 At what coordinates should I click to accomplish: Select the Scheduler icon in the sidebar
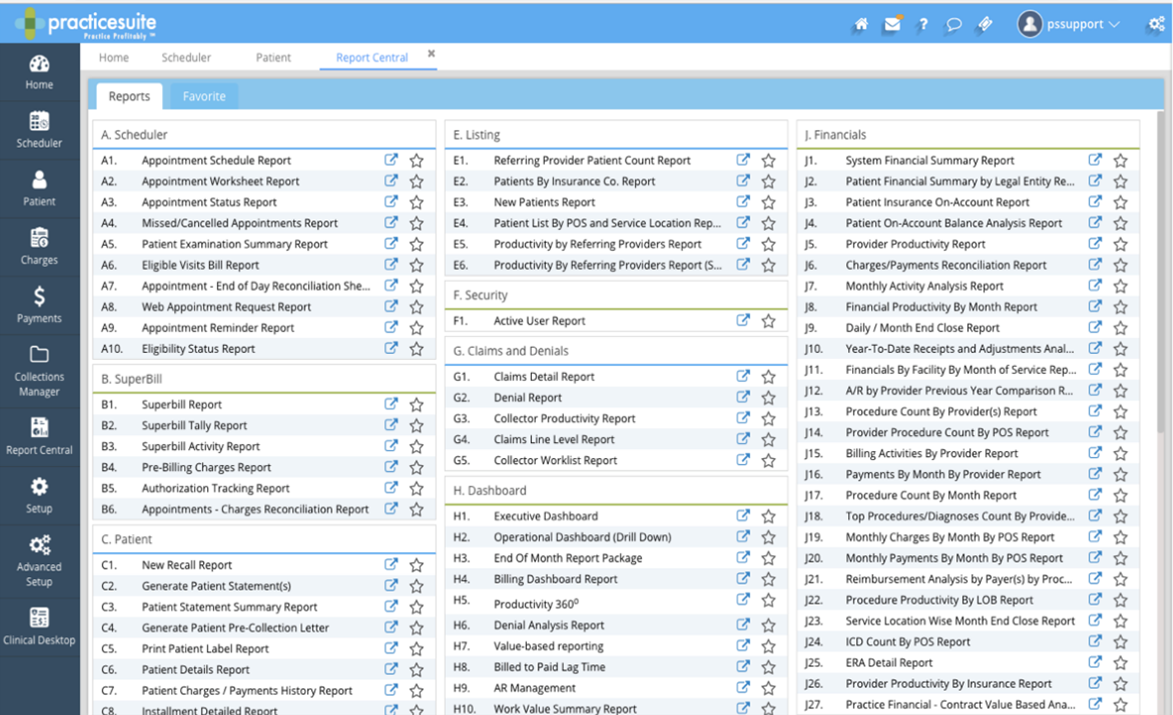[x=38, y=129]
